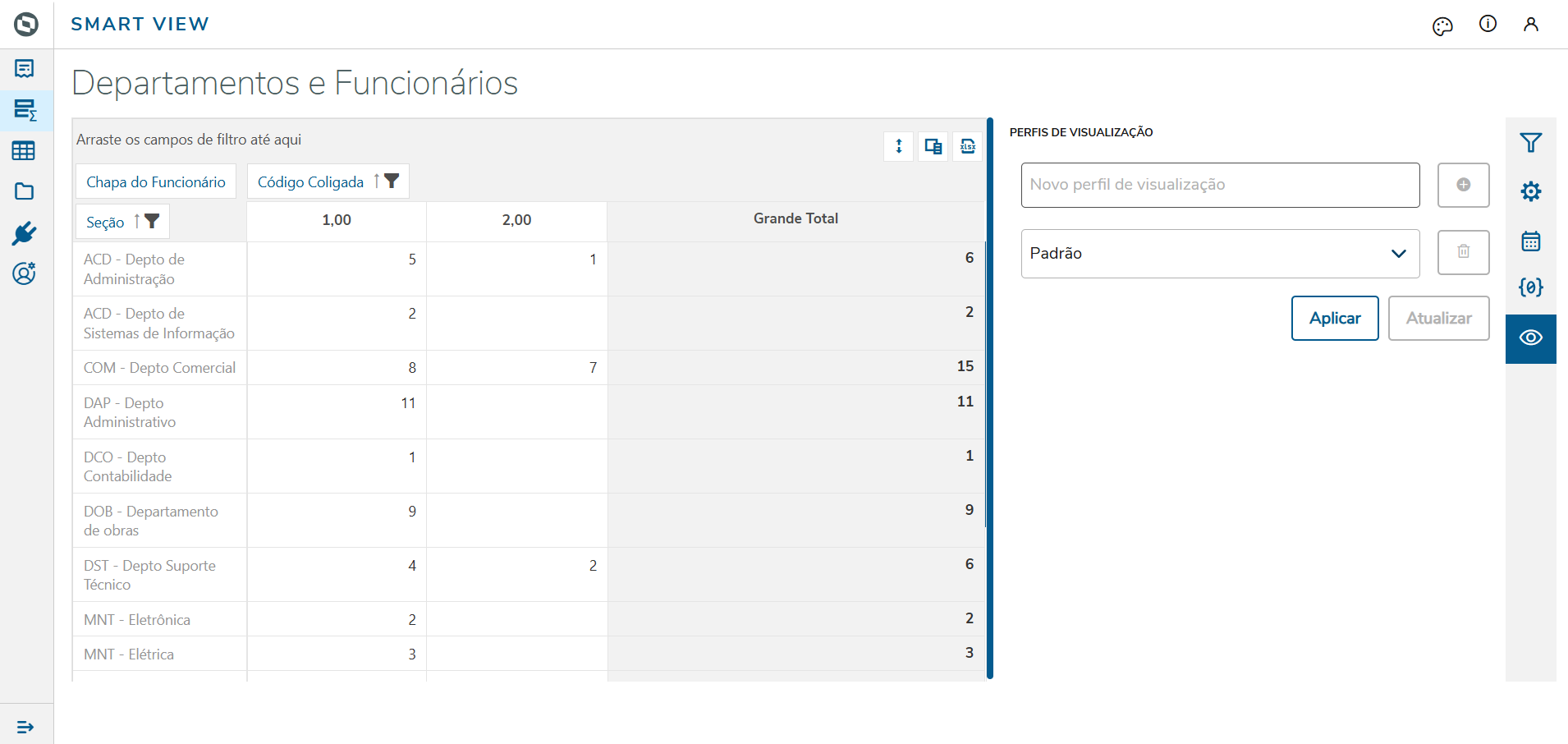The width and height of the screenshot is (1568, 744).
Task: Select the pivot table icon in left sidebar
Action: click(x=25, y=110)
